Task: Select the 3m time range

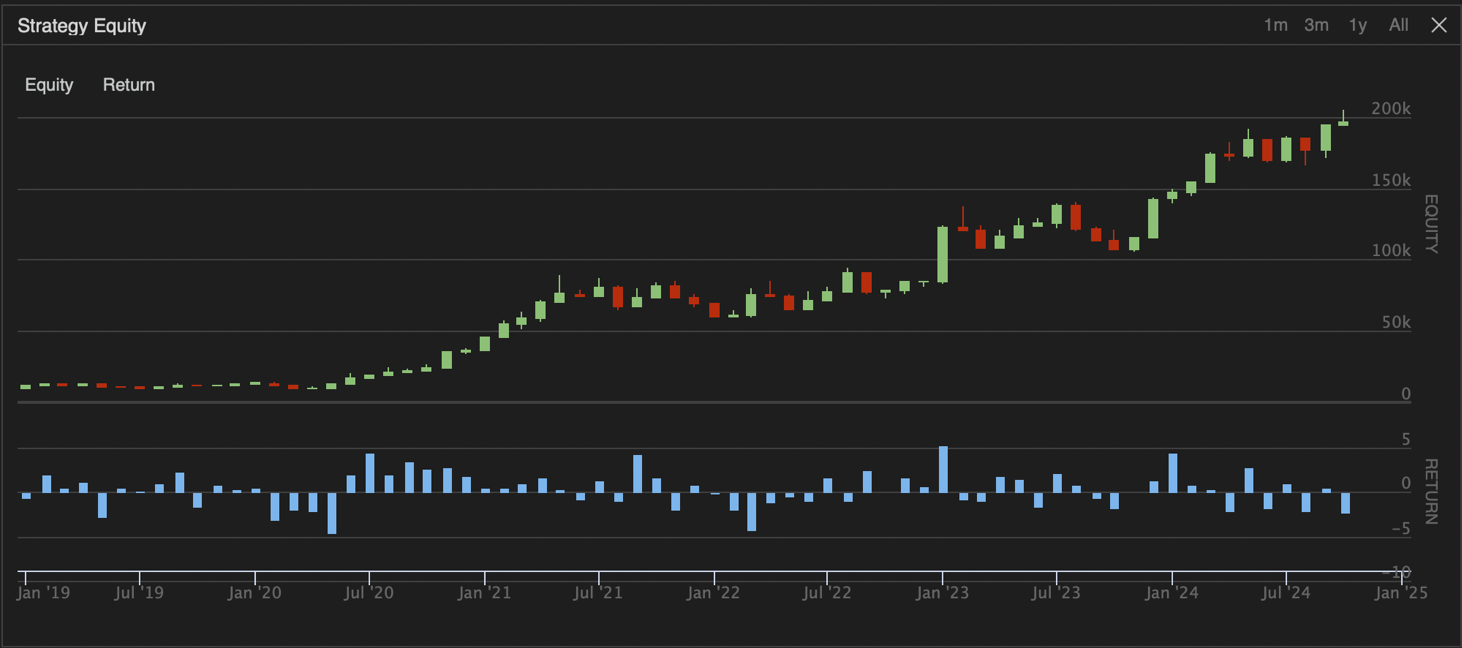Action: (x=1316, y=25)
